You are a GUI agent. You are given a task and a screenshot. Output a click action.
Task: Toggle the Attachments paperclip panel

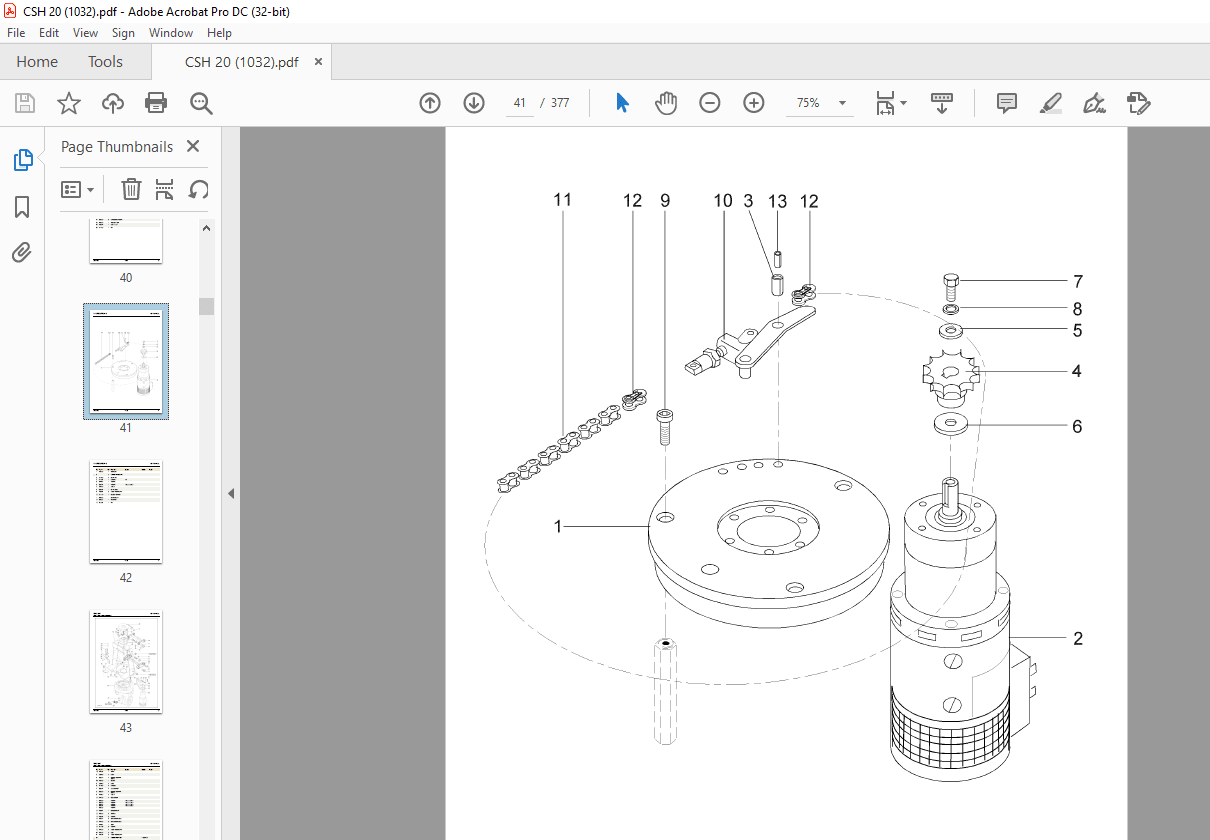coord(22,252)
